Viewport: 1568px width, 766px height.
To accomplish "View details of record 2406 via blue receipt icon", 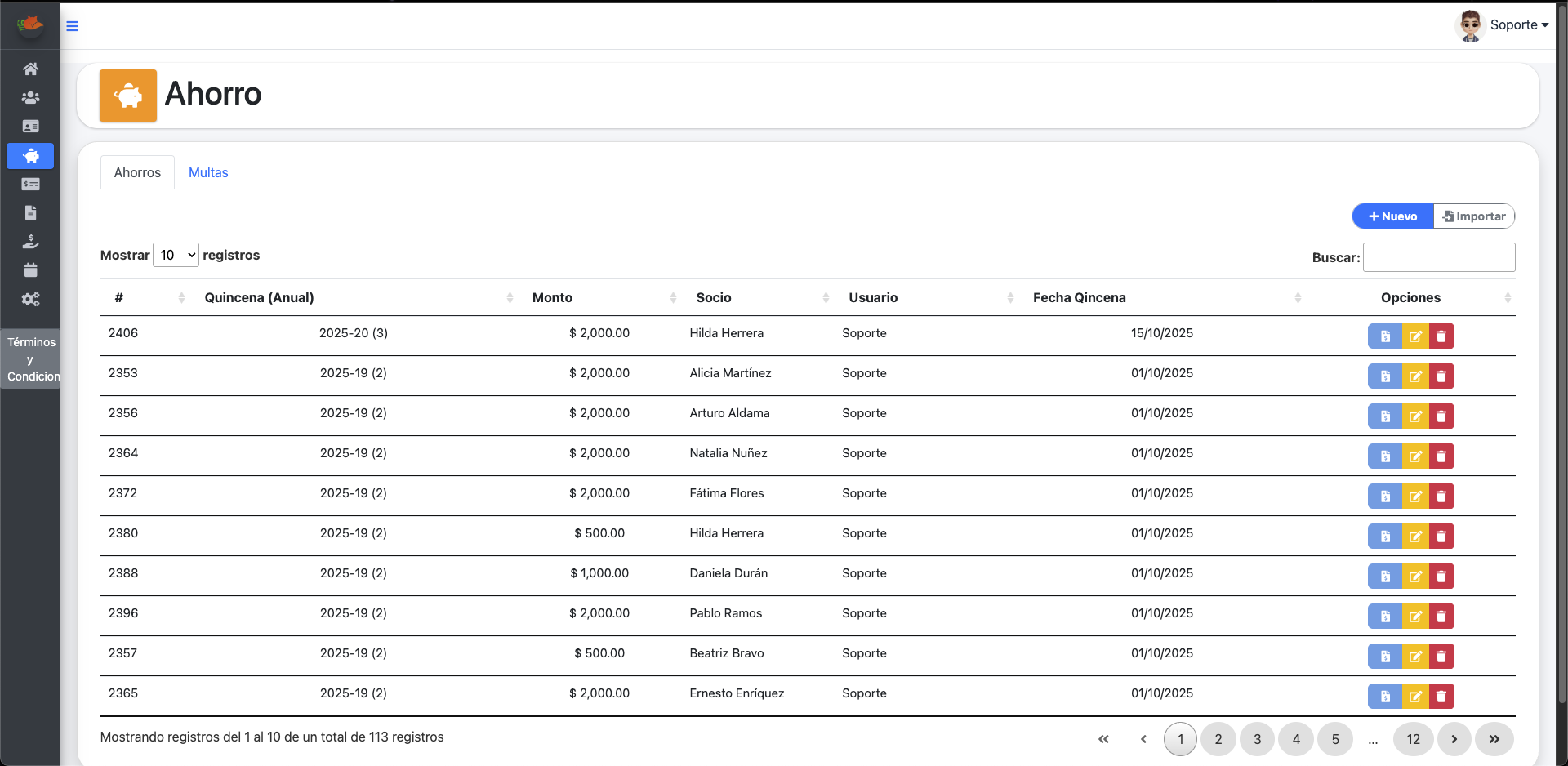I will [x=1384, y=336].
